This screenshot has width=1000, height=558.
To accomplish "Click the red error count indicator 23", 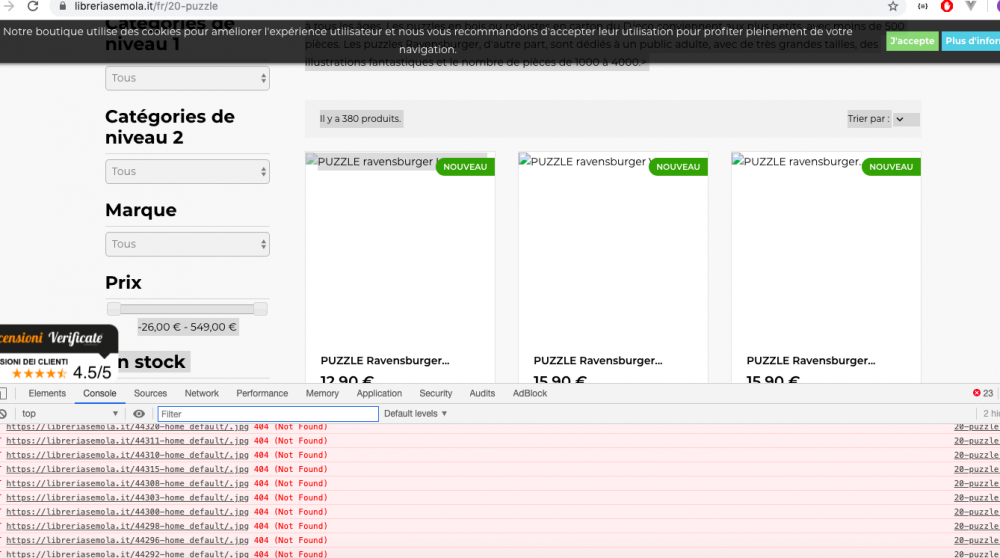I will (983, 393).
